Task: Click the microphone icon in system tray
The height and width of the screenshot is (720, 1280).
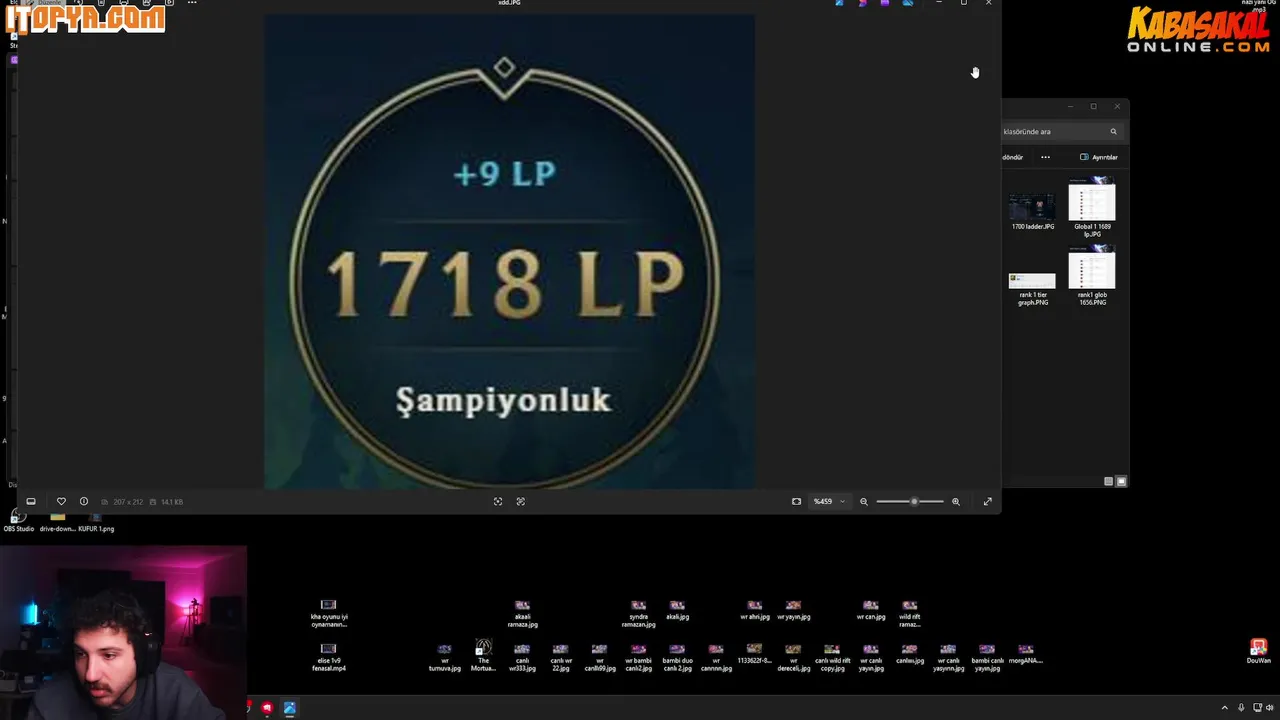Action: point(1241,708)
